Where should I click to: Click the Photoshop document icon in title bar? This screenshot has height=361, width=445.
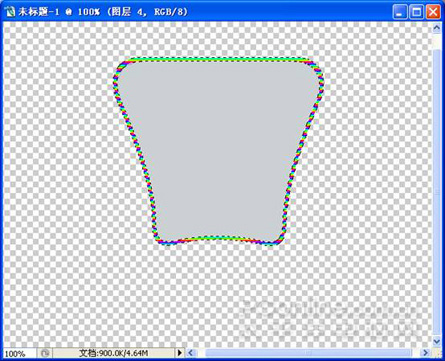(x=11, y=12)
